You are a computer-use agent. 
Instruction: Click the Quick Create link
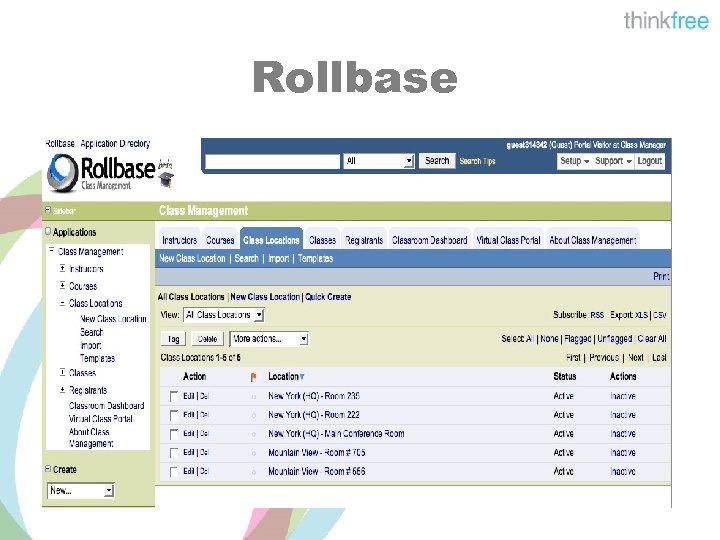tap(328, 297)
